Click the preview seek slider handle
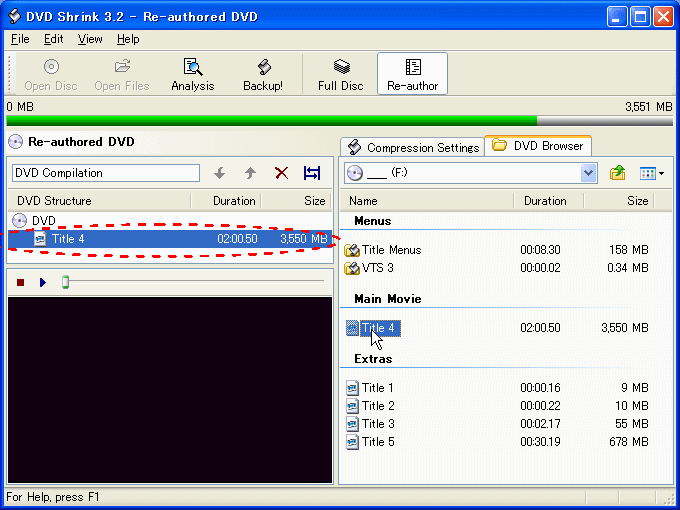This screenshot has width=680, height=510. [66, 283]
